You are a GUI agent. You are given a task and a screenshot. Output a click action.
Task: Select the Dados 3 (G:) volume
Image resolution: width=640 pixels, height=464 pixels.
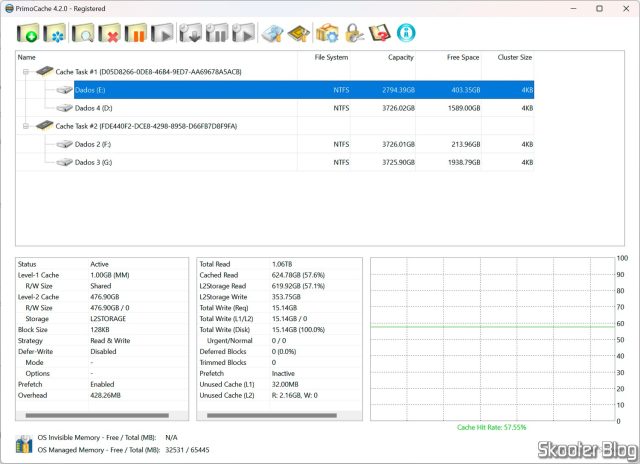tap(304, 162)
